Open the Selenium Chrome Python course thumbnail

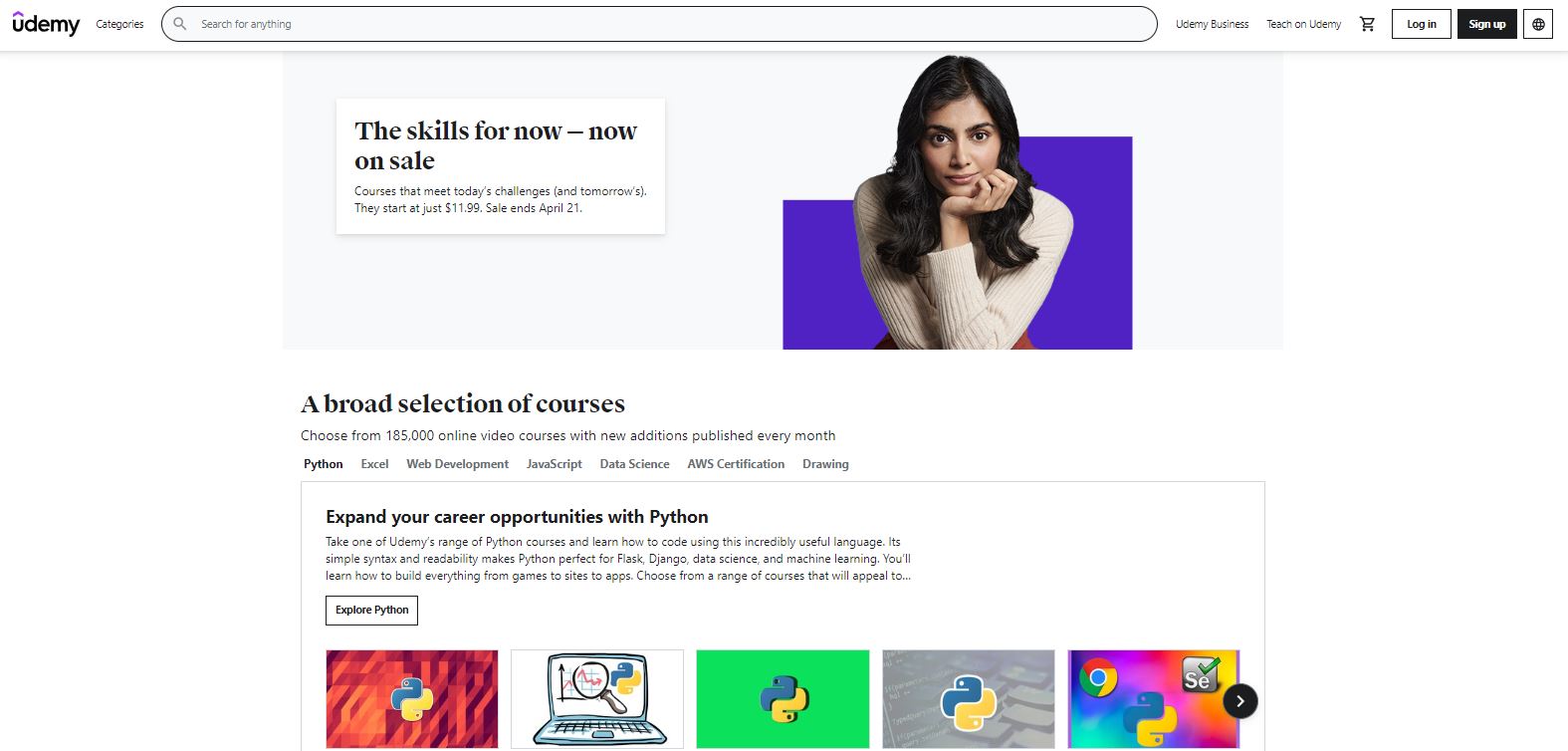1153,699
